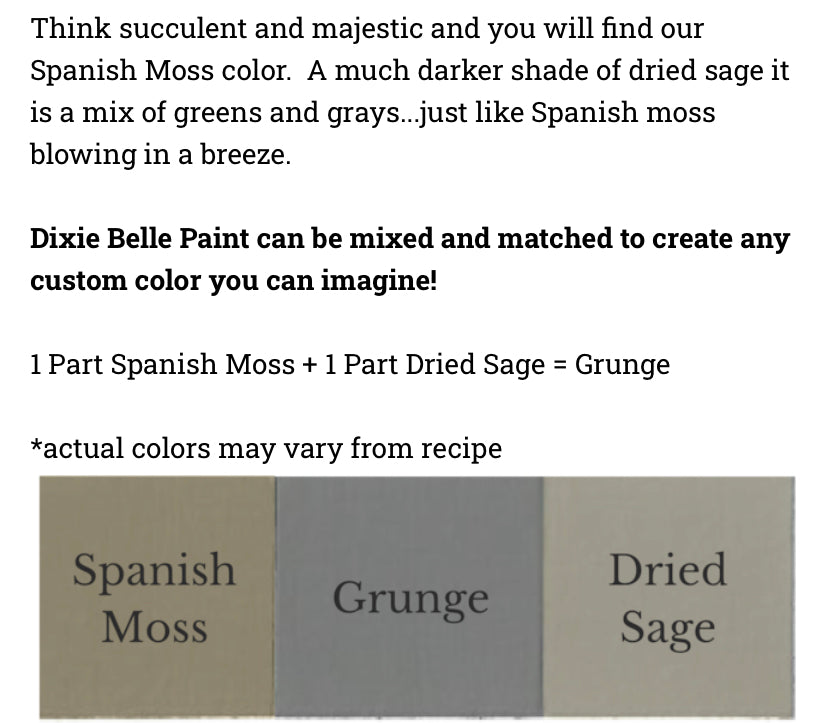
Task: Click the plus sign in the recipe
Action: (x=309, y=365)
